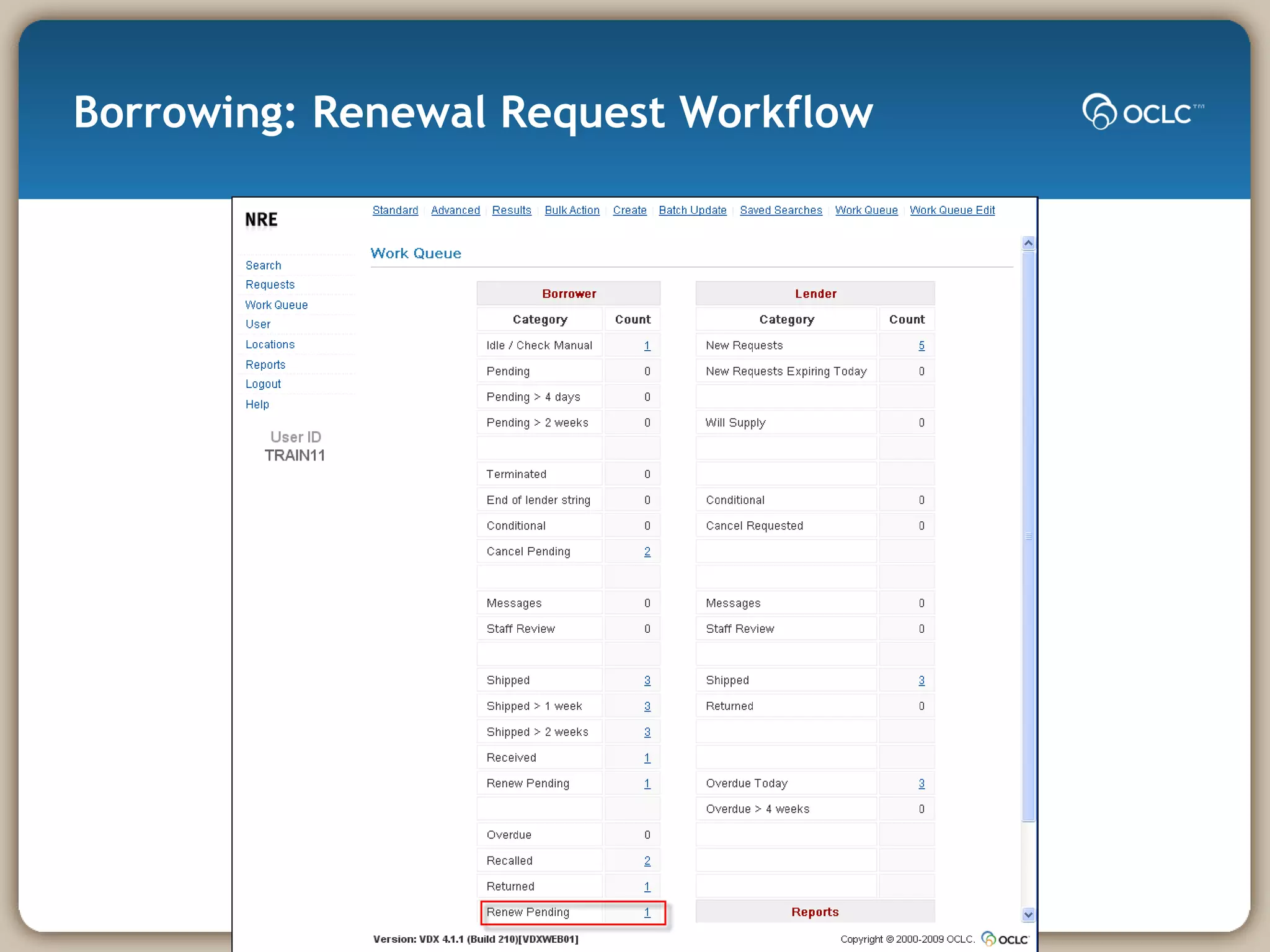The image size is (1270, 952).
Task: Click Work Queue in top navigation
Action: [866, 210]
